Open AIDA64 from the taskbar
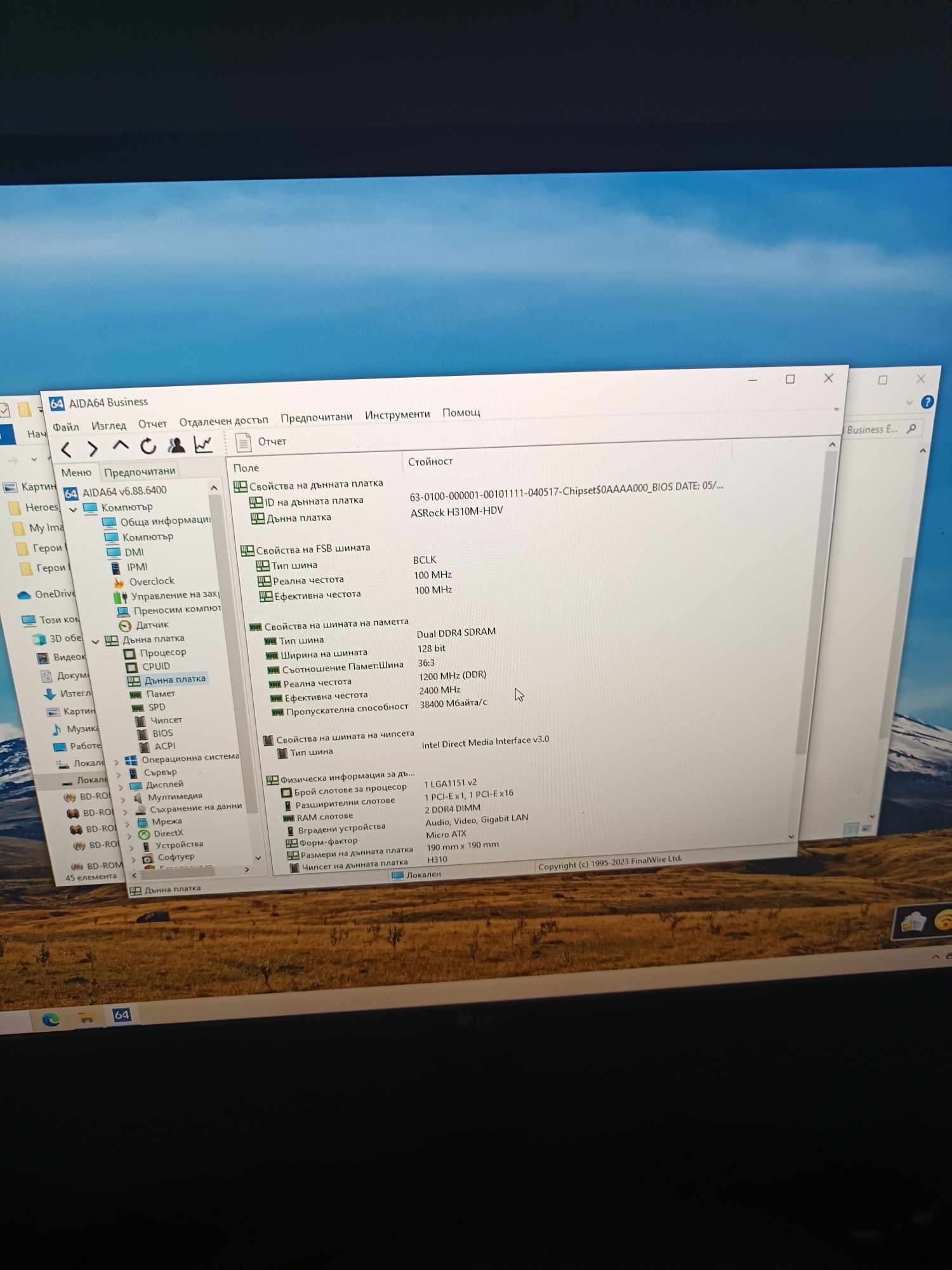Image resolution: width=952 pixels, height=1270 pixels. point(121,1015)
